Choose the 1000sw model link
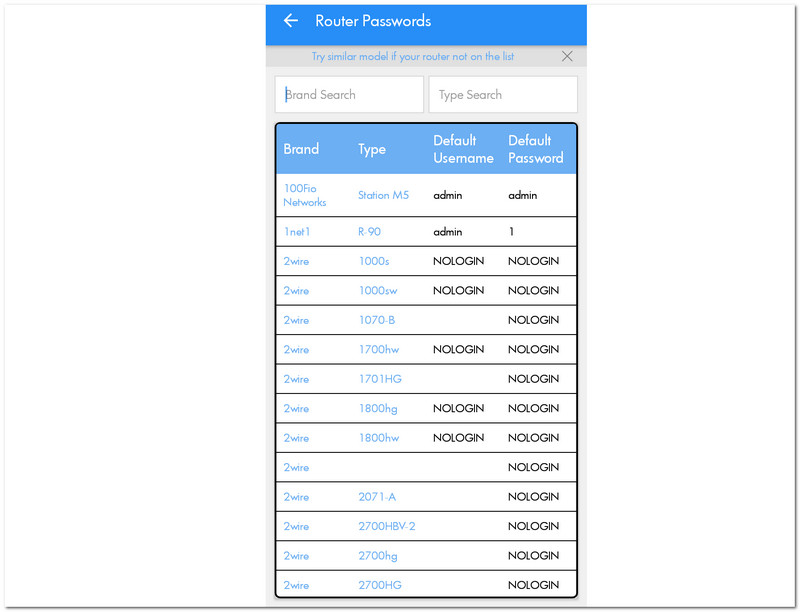This screenshot has height=612, width=800. (x=378, y=291)
